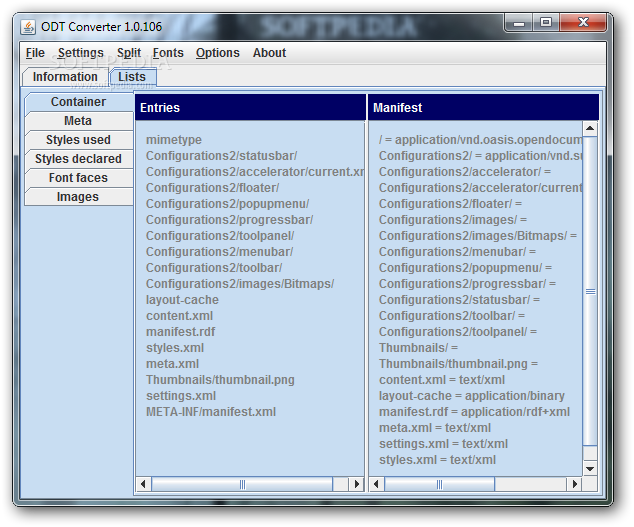Viewport: 634px width, 527px height.
Task: Click the Manifest scroll down arrow
Action: click(x=590, y=469)
